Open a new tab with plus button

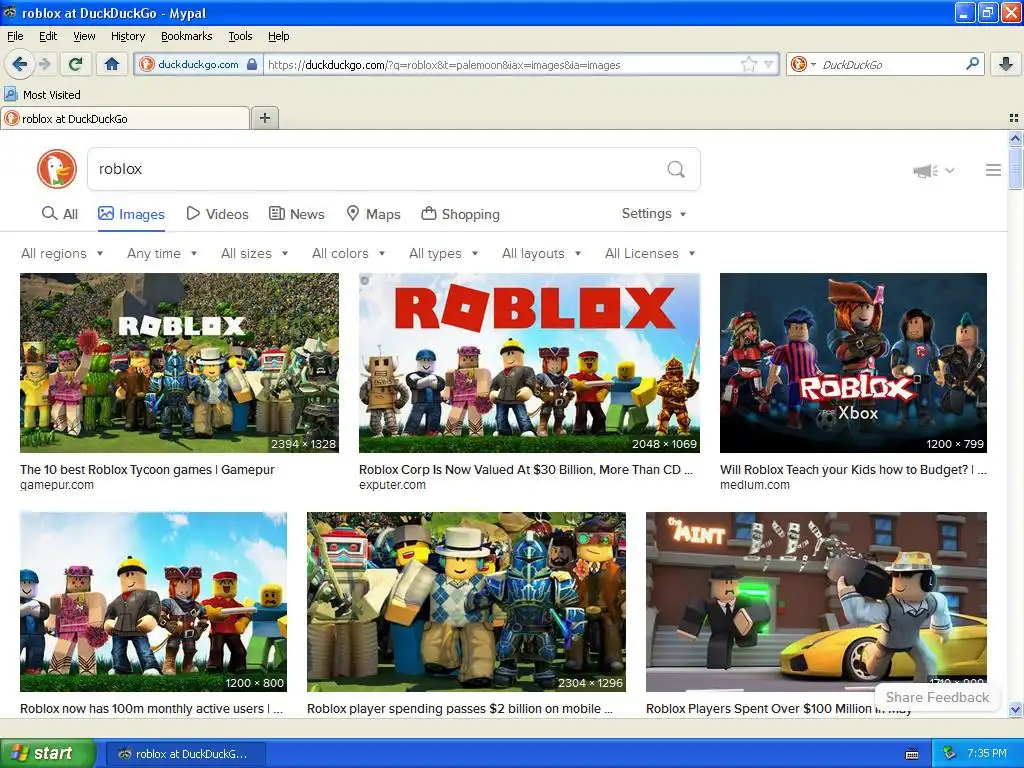click(264, 118)
